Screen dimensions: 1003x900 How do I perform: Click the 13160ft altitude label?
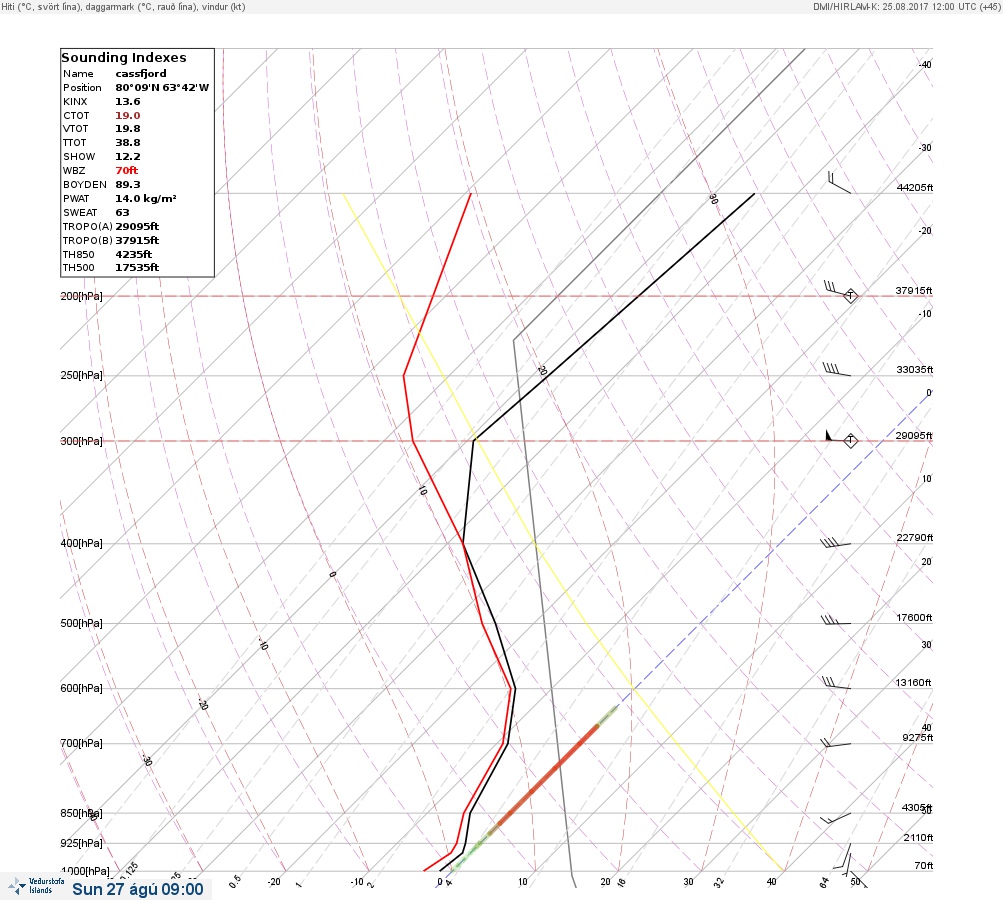point(913,683)
